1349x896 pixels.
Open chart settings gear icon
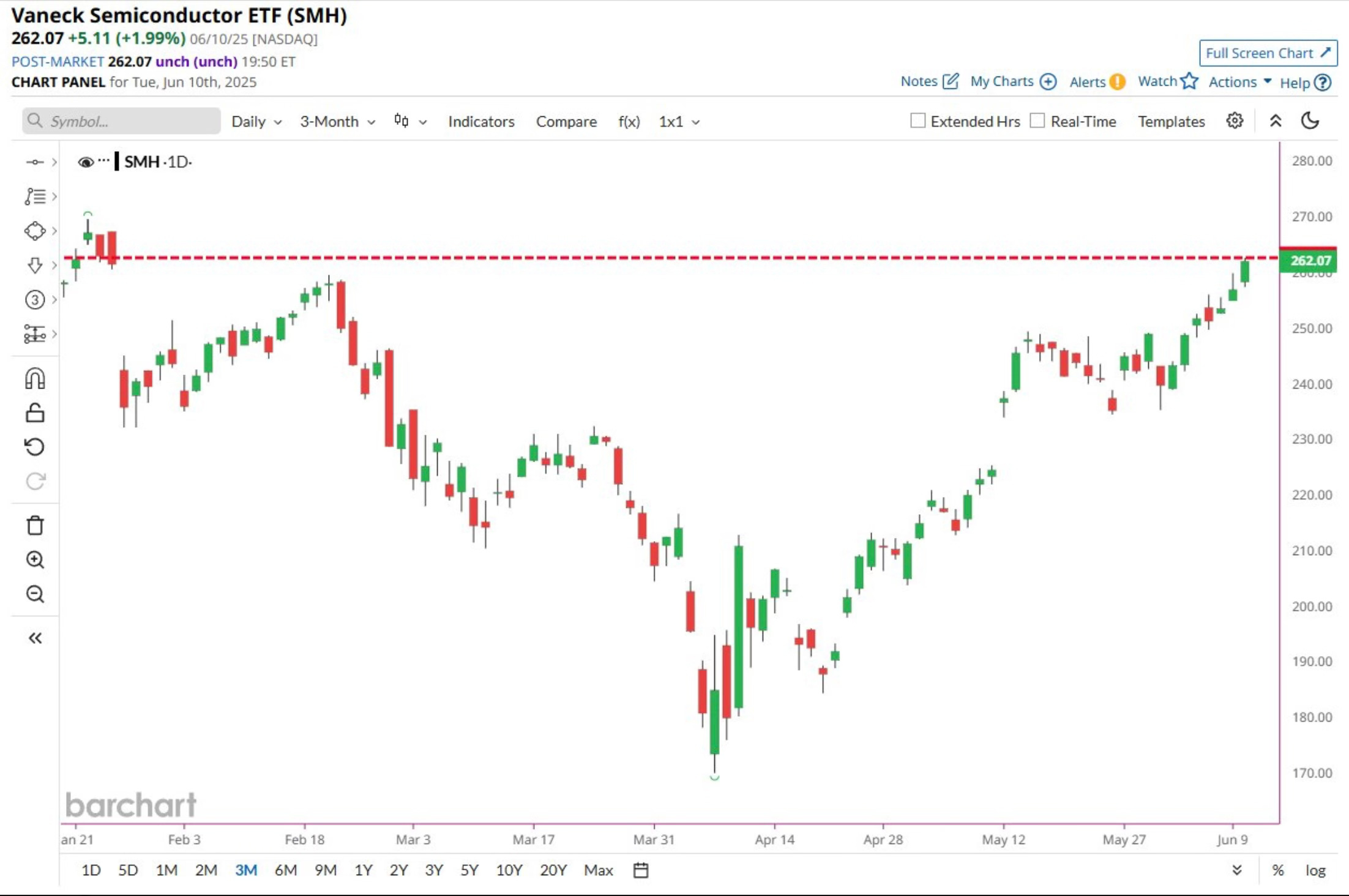[1235, 121]
